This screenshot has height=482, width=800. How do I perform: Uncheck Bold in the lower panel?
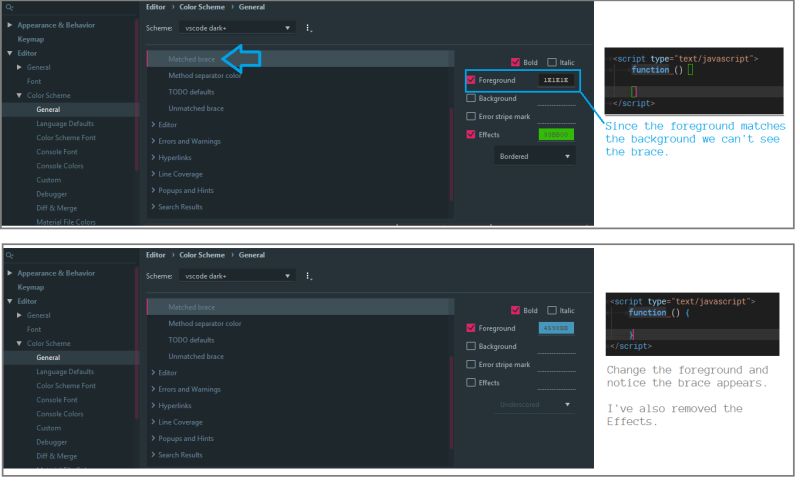(515, 310)
